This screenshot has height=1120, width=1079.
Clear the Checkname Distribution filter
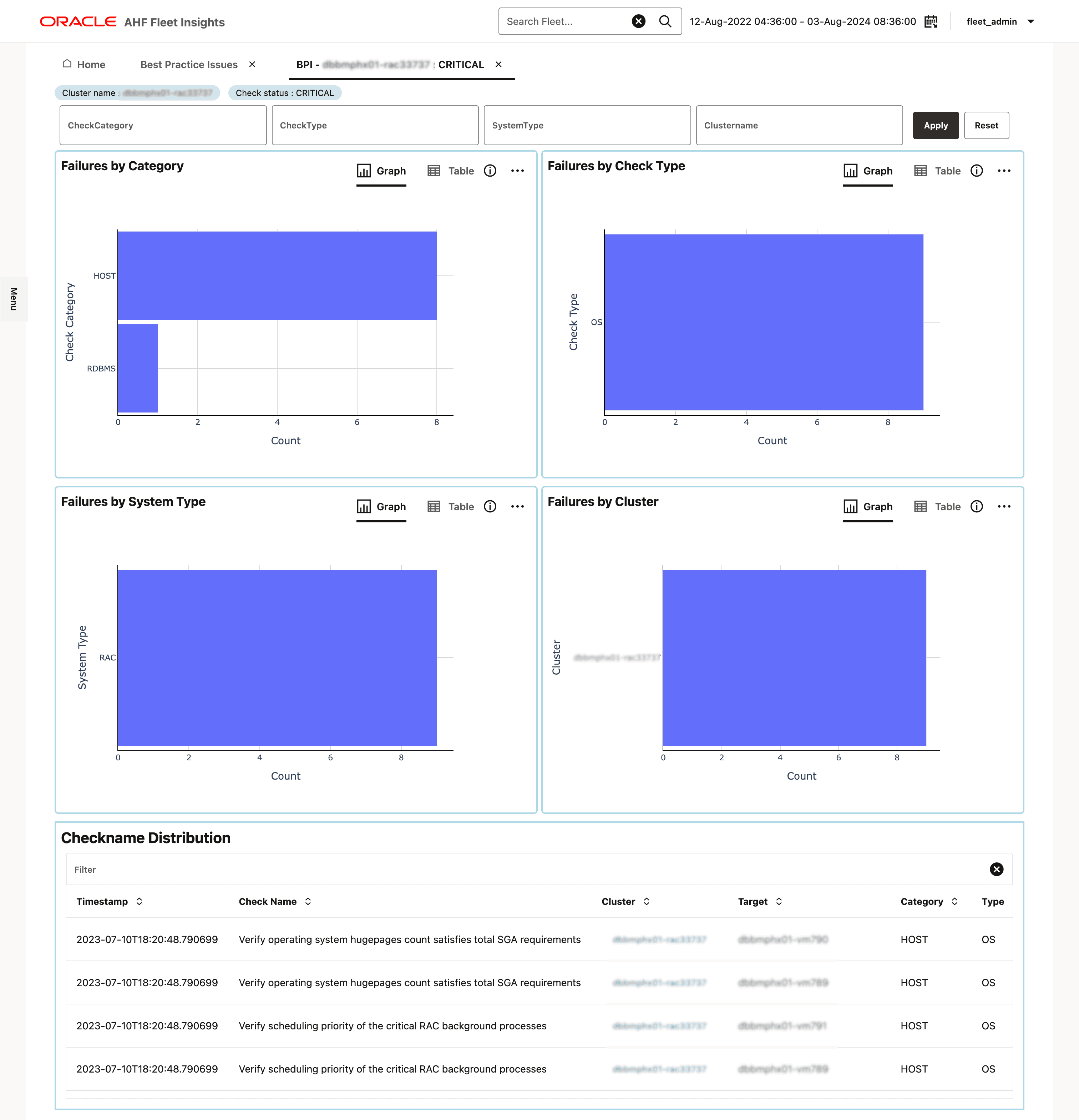tap(996, 869)
